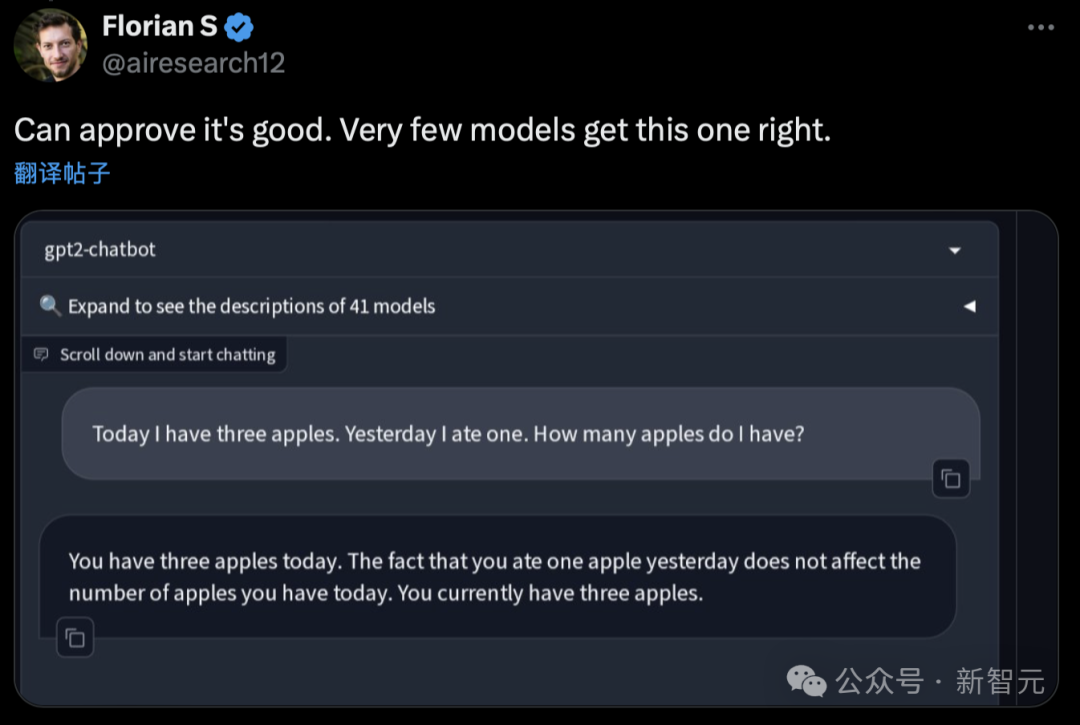Click the Scroll down and start chatting label
This screenshot has width=1080, height=725.
(167, 355)
